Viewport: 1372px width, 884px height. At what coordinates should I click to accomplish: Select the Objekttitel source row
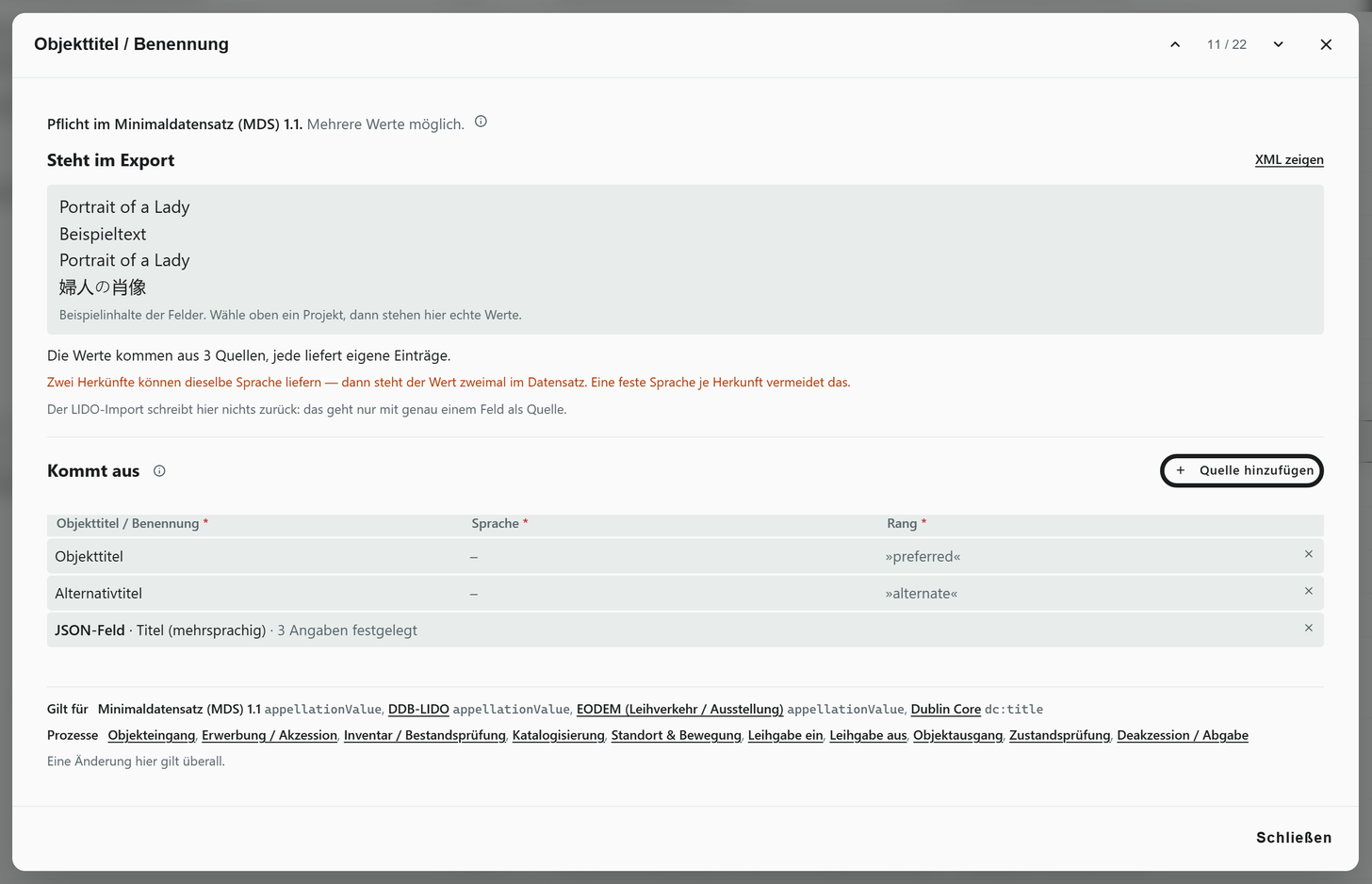click(x=685, y=556)
